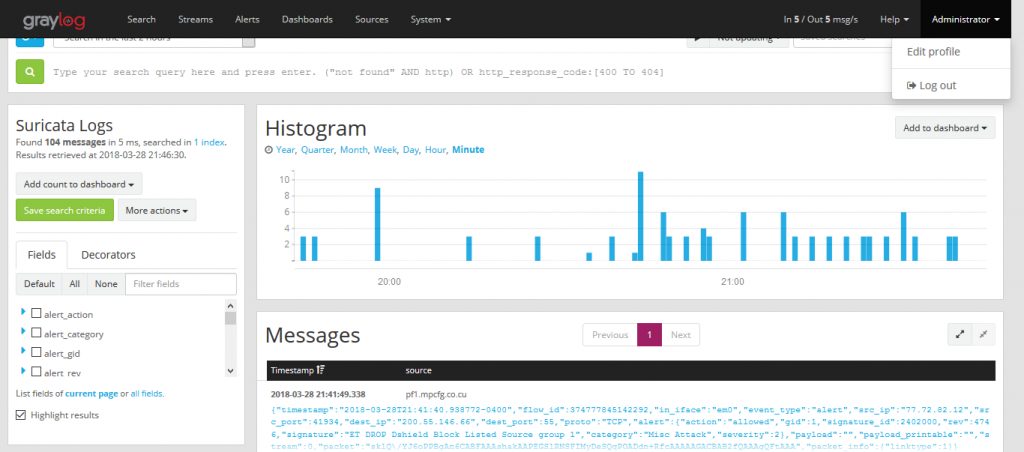Expand the alert_action field arrow
This screenshot has height=452, width=1024.
24,313
